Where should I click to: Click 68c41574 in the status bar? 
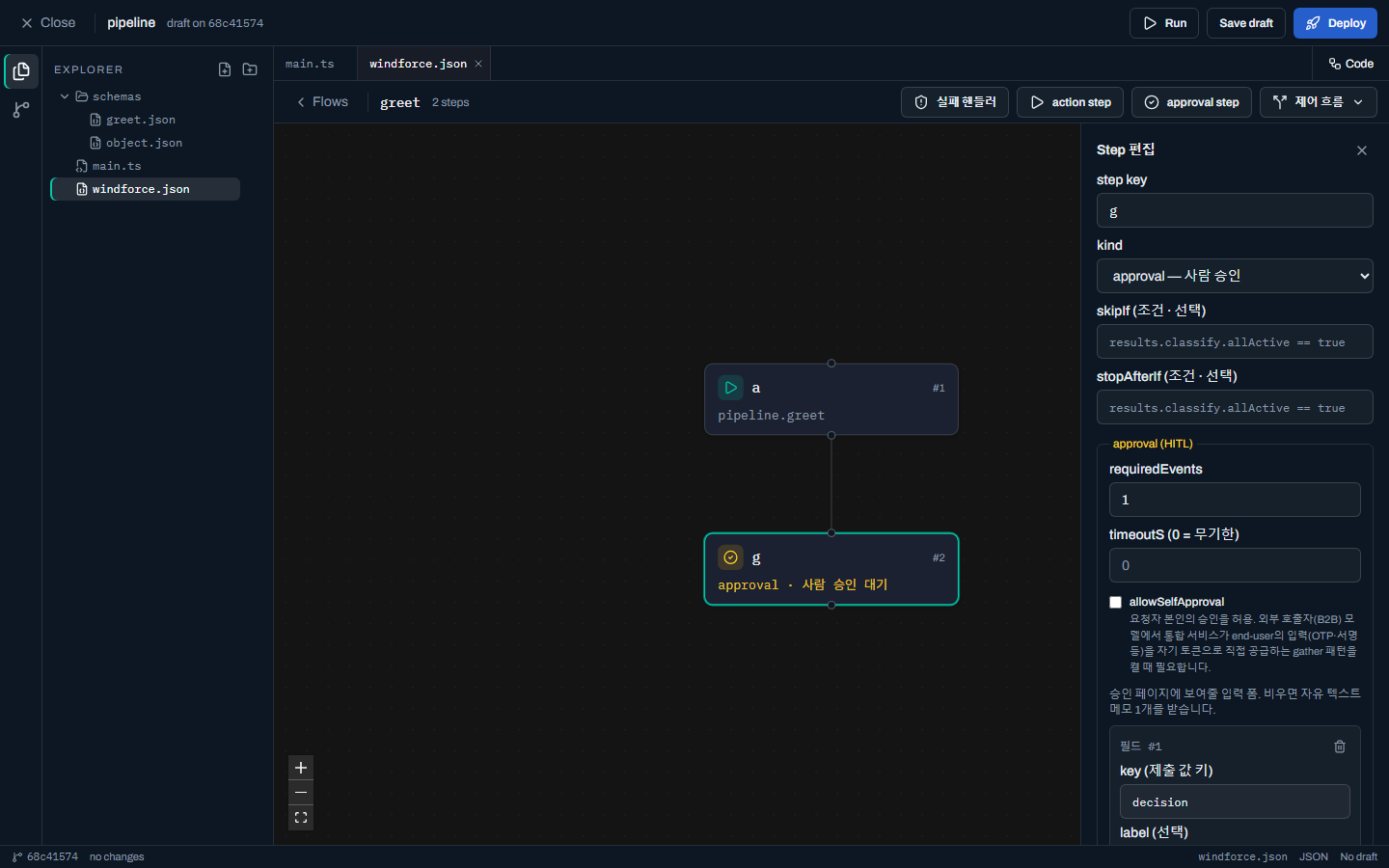coord(52,856)
